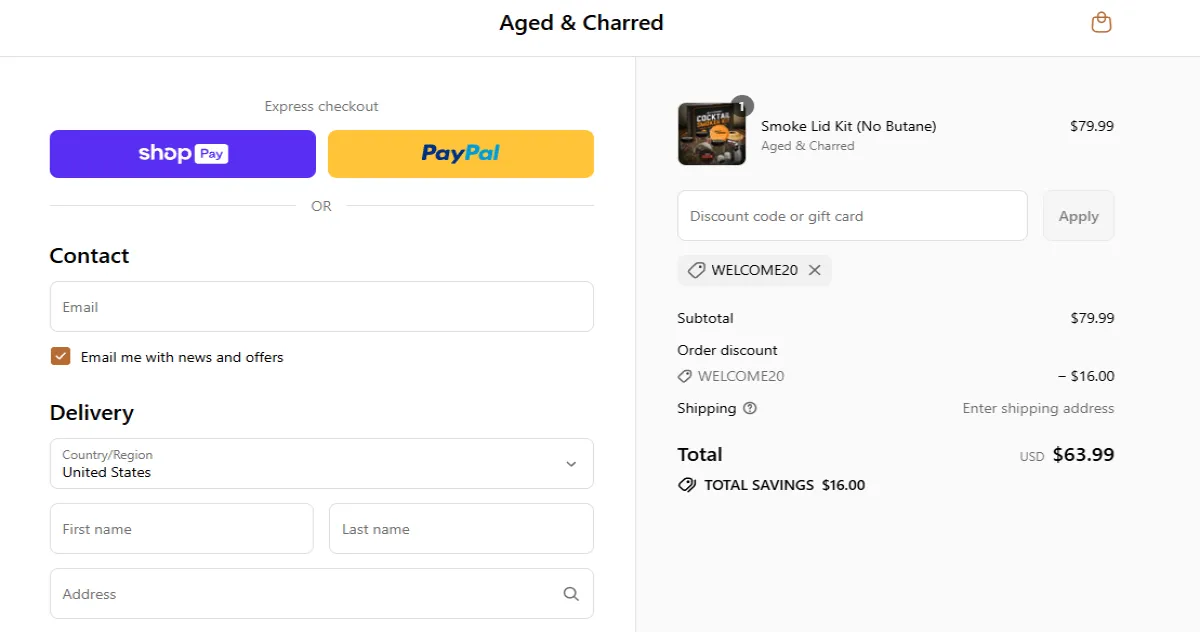Click the Smoke Lid Kit product thumbnail
Screen dimensions: 1200x632
pyautogui.click(x=712, y=133)
